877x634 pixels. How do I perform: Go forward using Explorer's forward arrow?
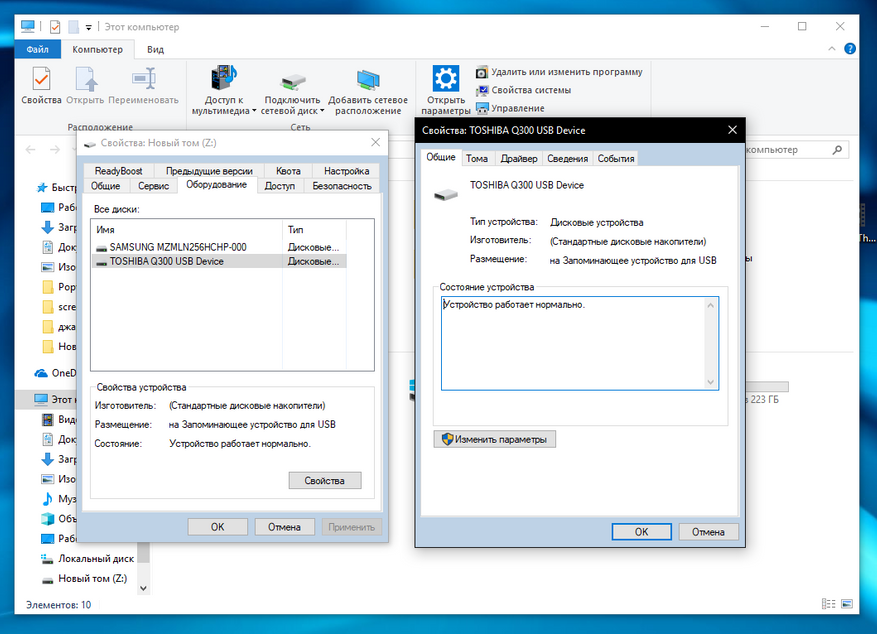point(55,150)
